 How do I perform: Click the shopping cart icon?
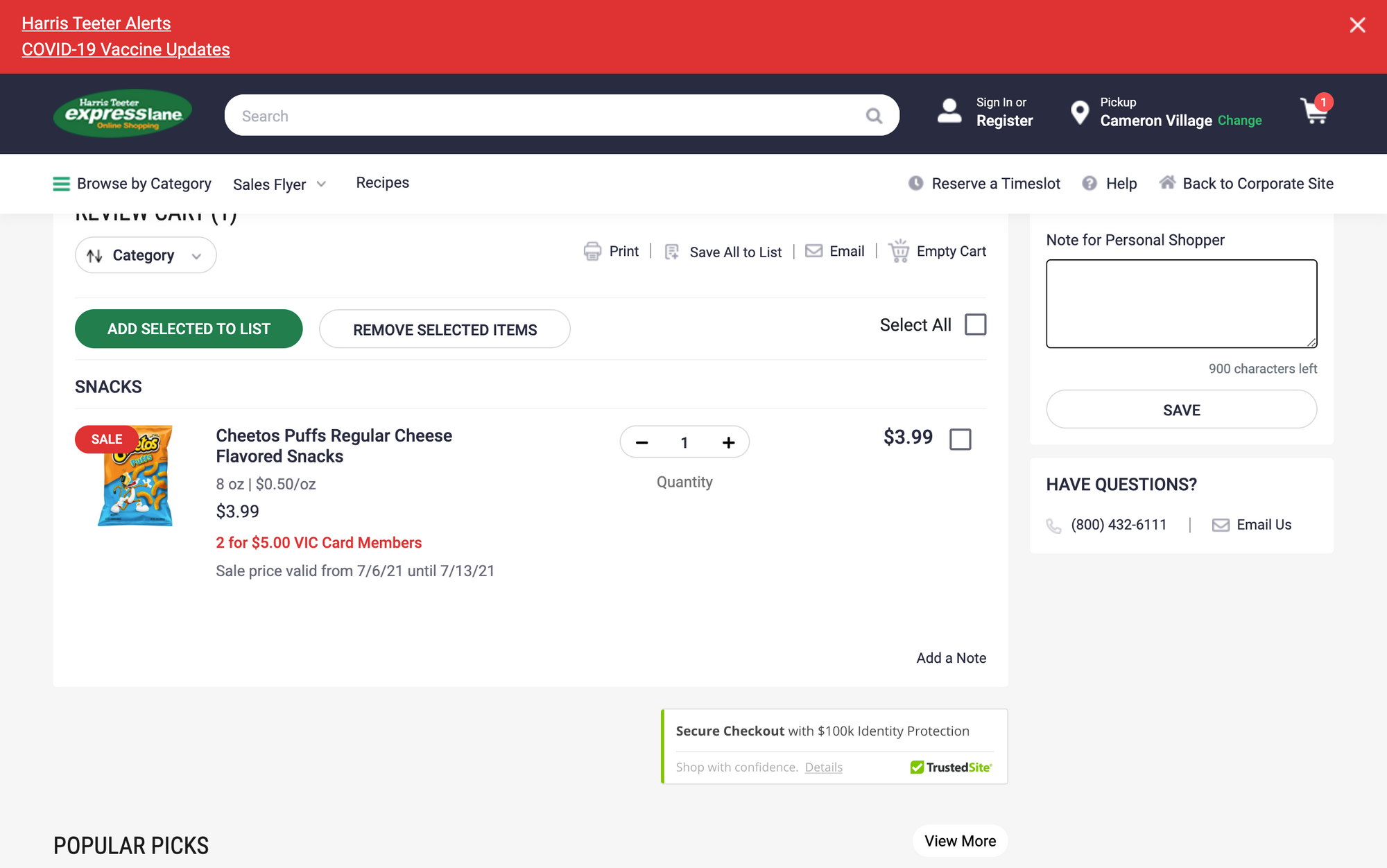click(1314, 112)
